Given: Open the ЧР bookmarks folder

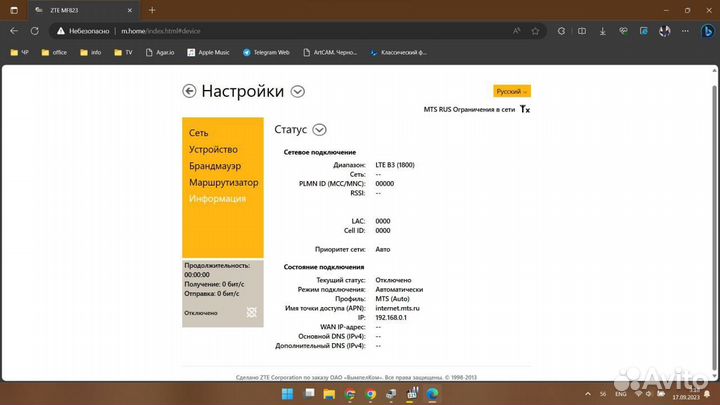Looking at the screenshot, I should point(20,52).
